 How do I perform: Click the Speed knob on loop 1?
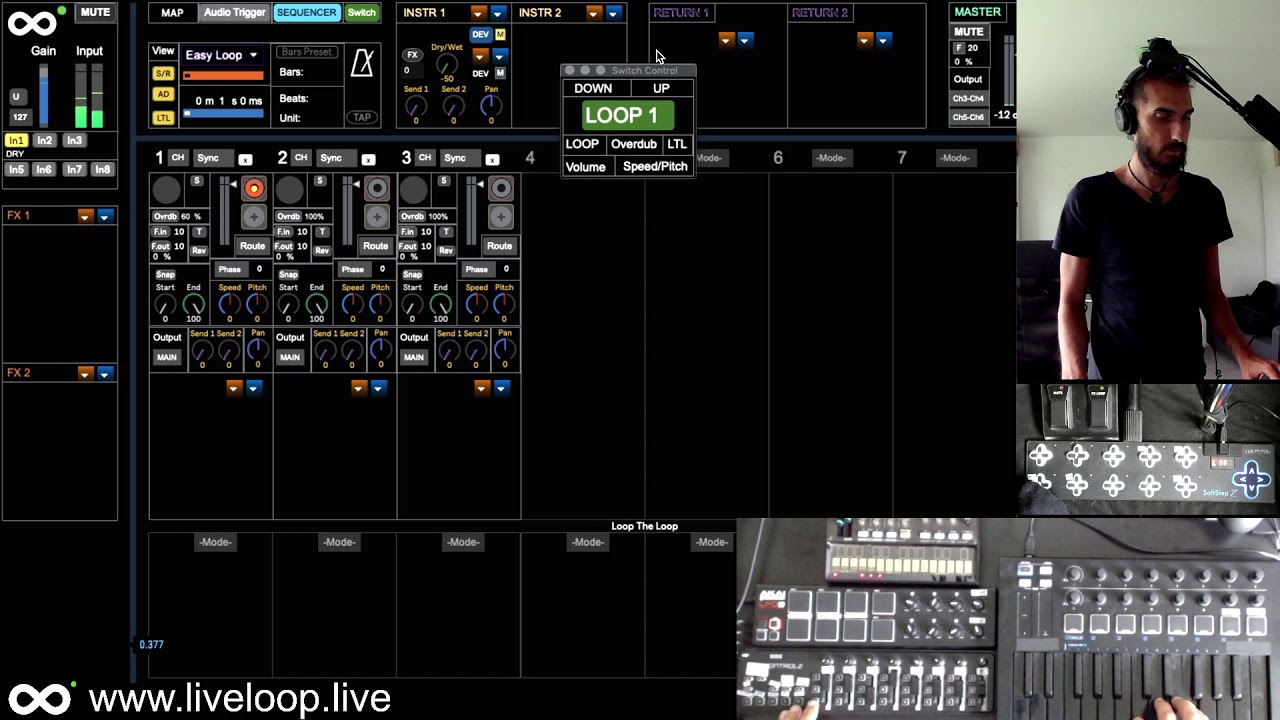coord(229,305)
